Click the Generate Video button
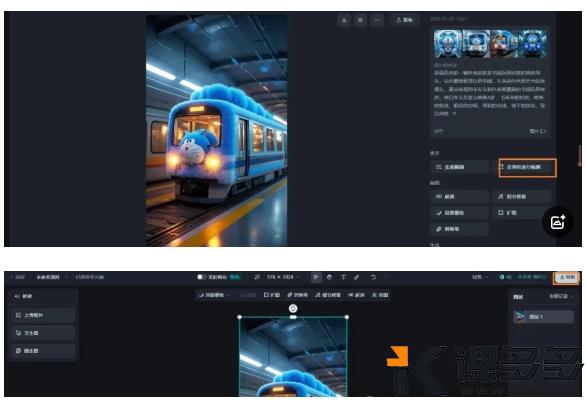 (x=460, y=167)
